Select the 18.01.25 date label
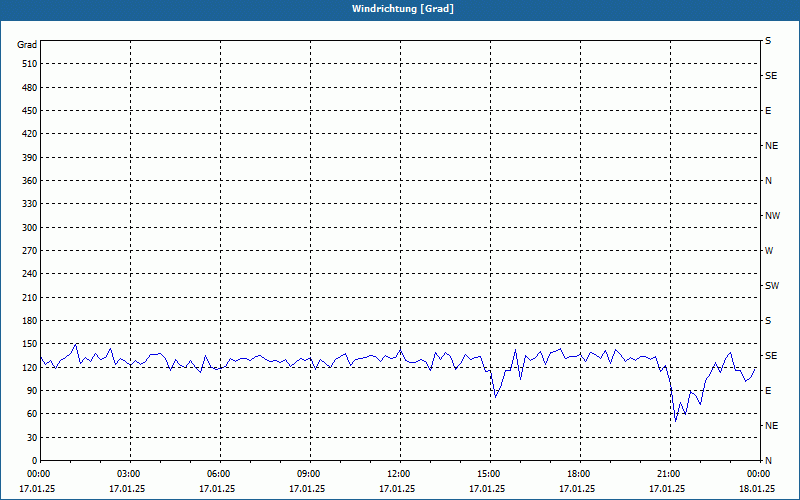Screen dimensions: 800x500 (x=757, y=489)
